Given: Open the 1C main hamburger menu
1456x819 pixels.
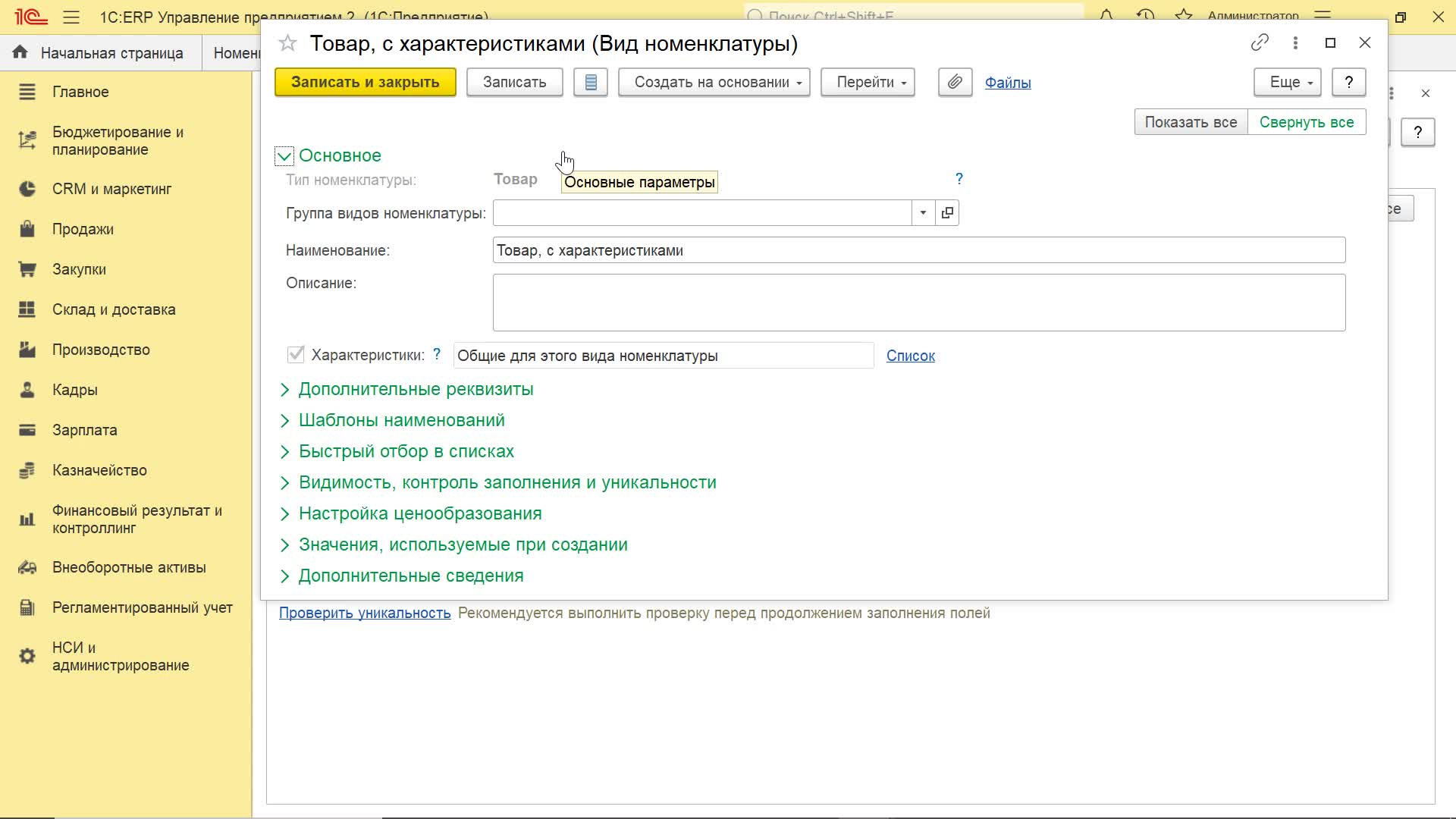Looking at the screenshot, I should point(71,17).
